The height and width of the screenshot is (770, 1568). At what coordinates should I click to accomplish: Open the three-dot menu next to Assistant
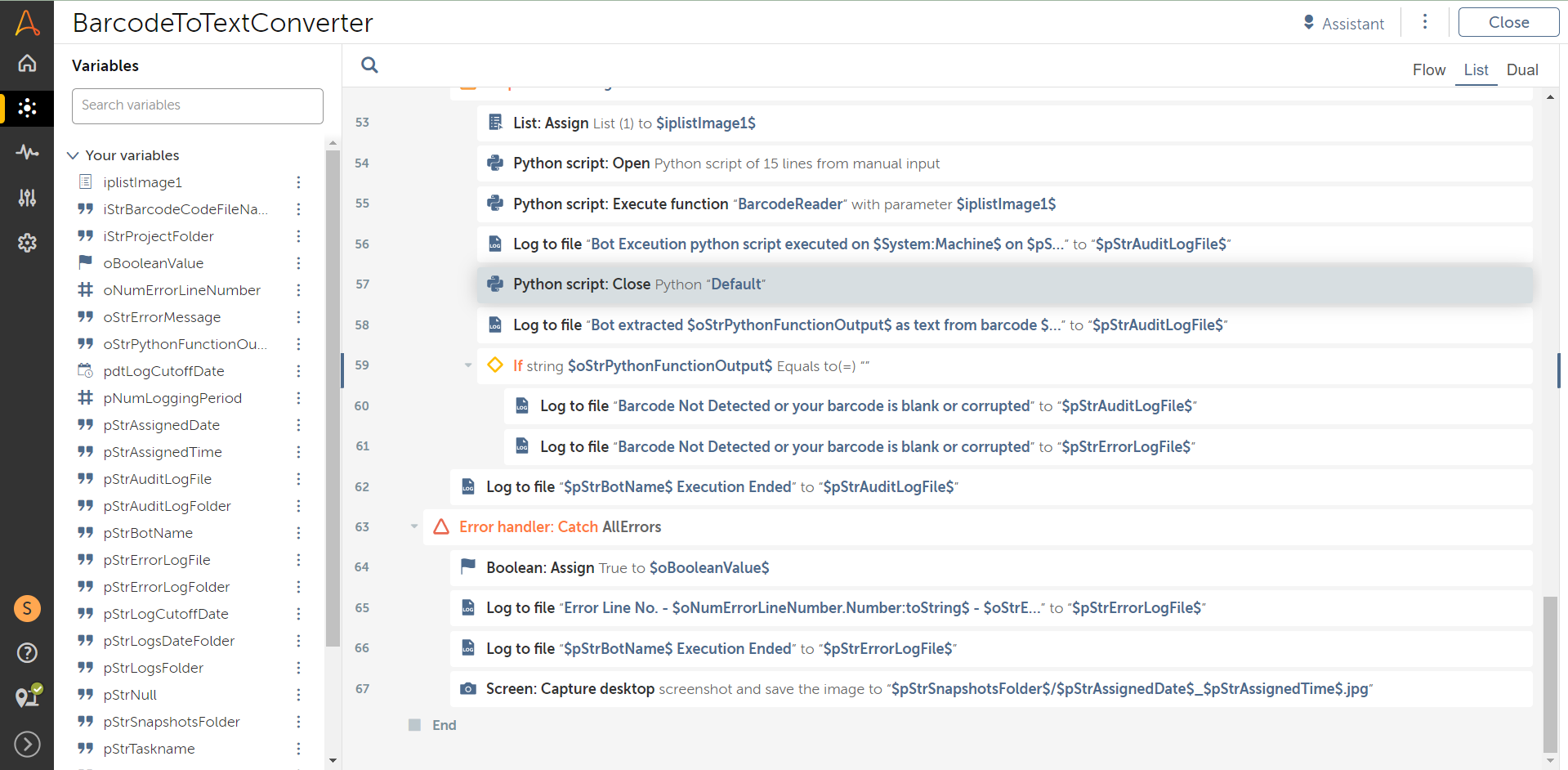click(1424, 22)
